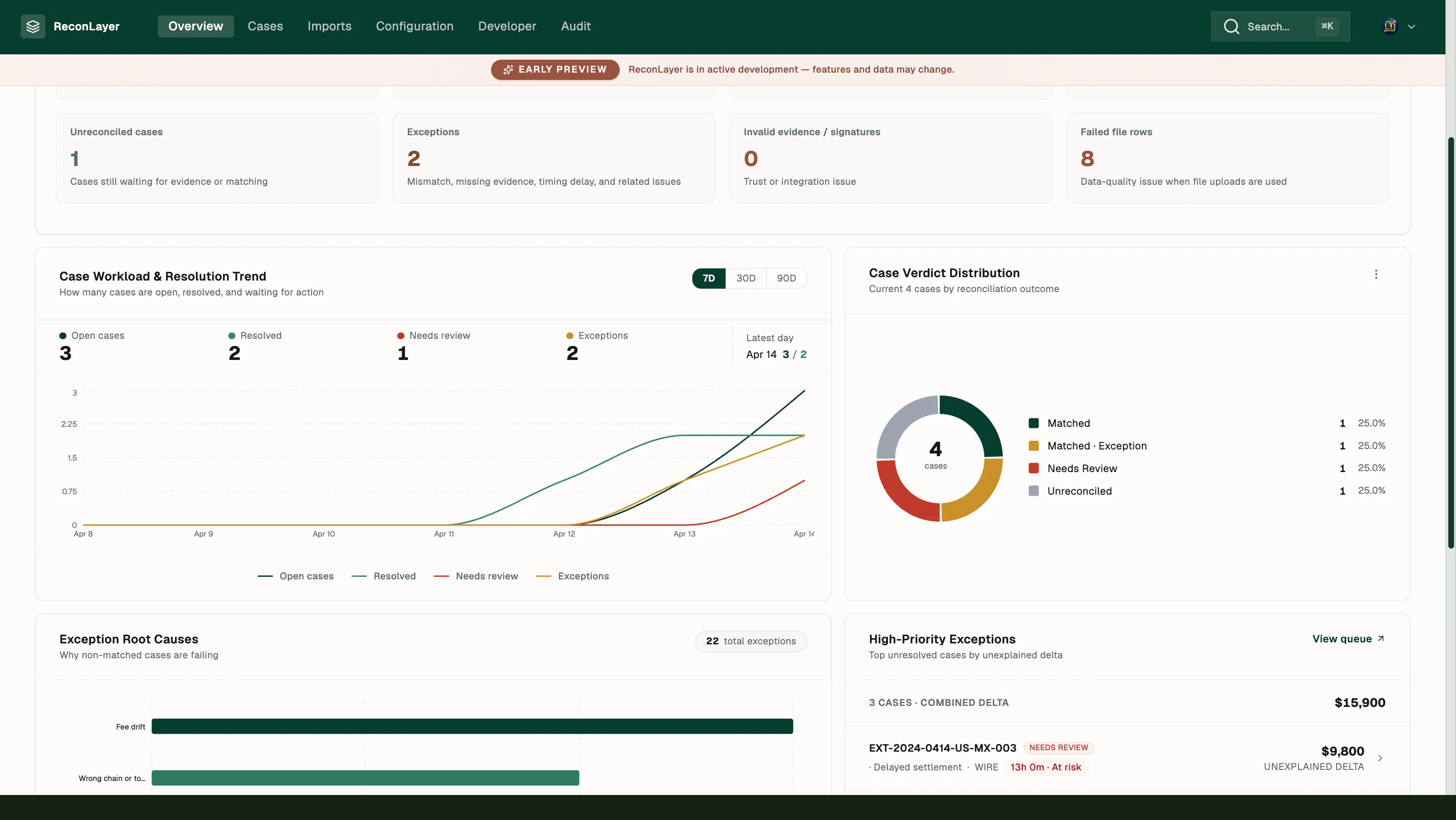This screenshot has width=1456, height=820.
Task: Click the View queue link
Action: click(1348, 639)
